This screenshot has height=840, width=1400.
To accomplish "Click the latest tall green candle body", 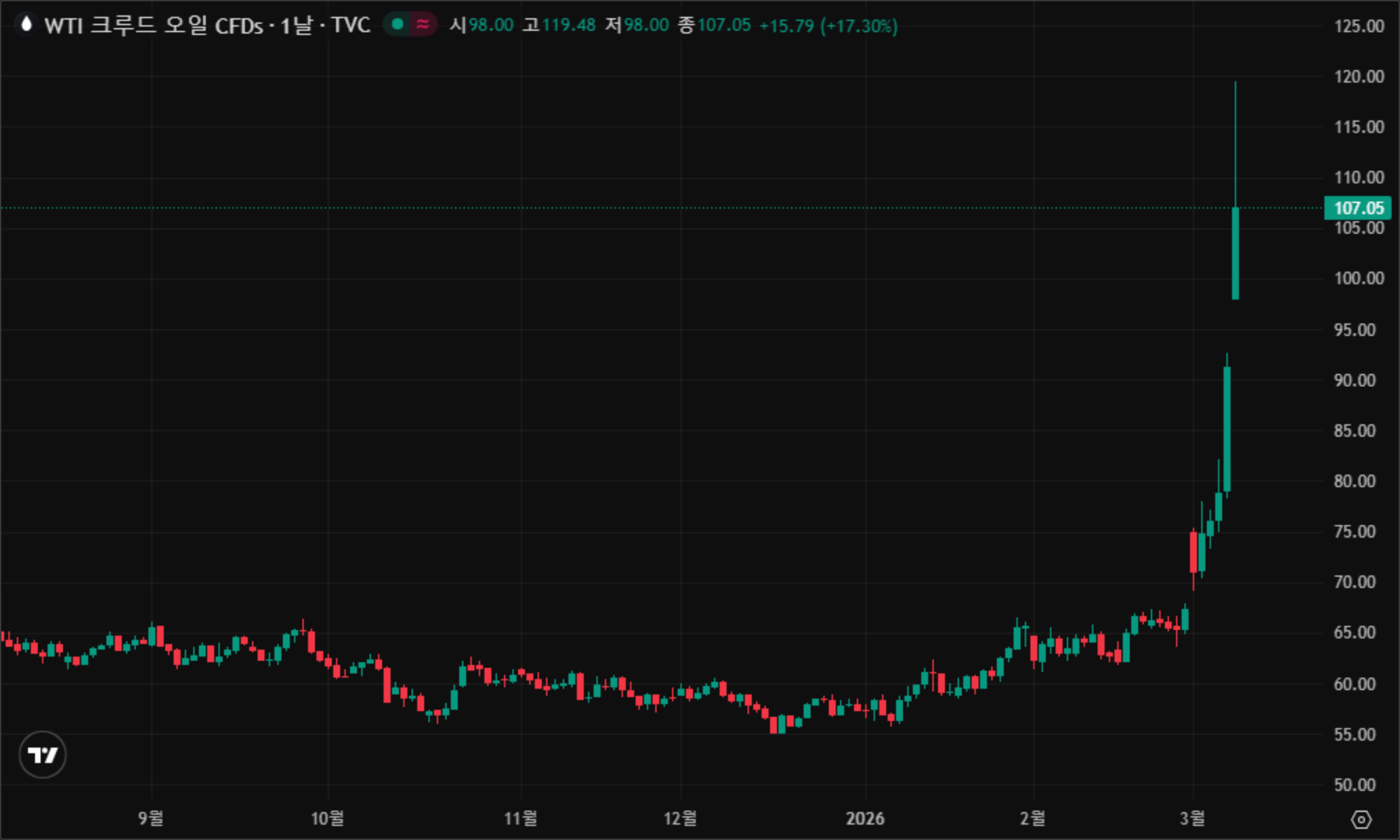I will click(x=1235, y=253).
